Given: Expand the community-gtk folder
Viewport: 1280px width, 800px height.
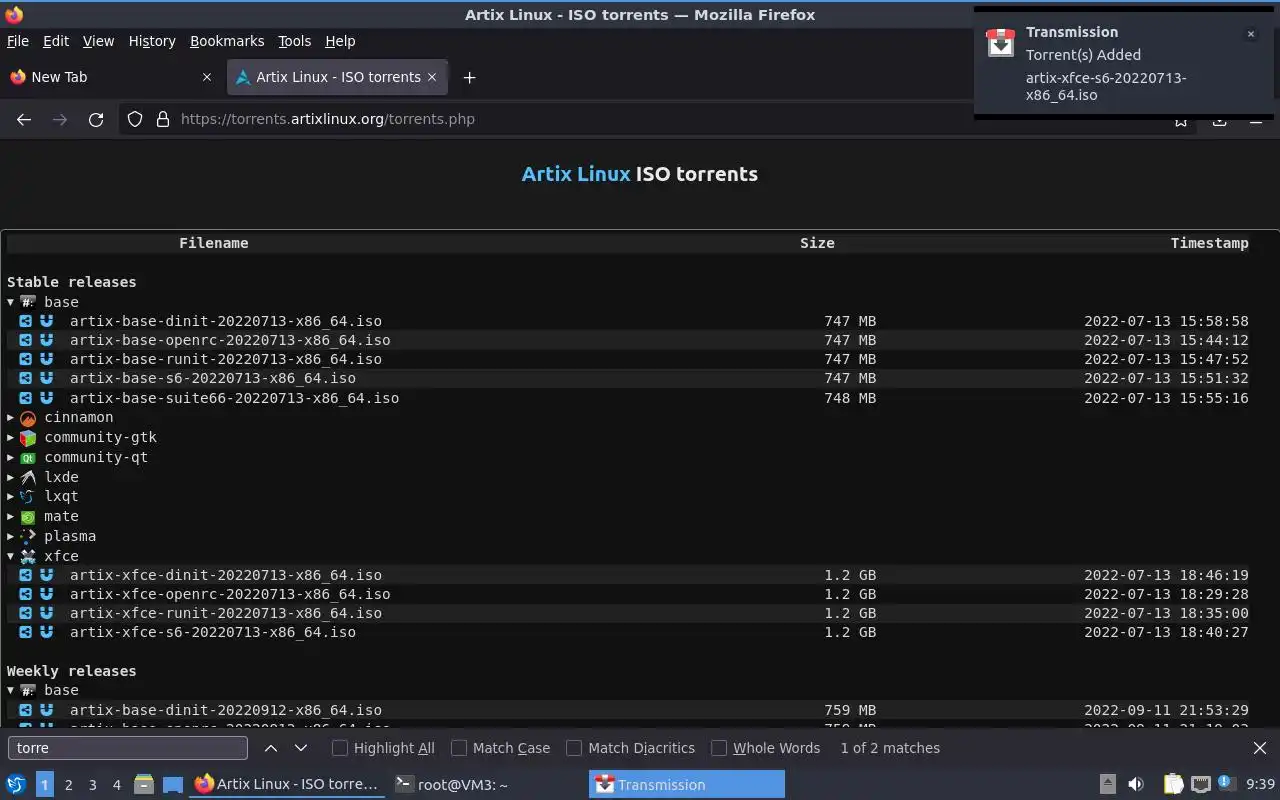Looking at the screenshot, I should pyautogui.click(x=11, y=438).
